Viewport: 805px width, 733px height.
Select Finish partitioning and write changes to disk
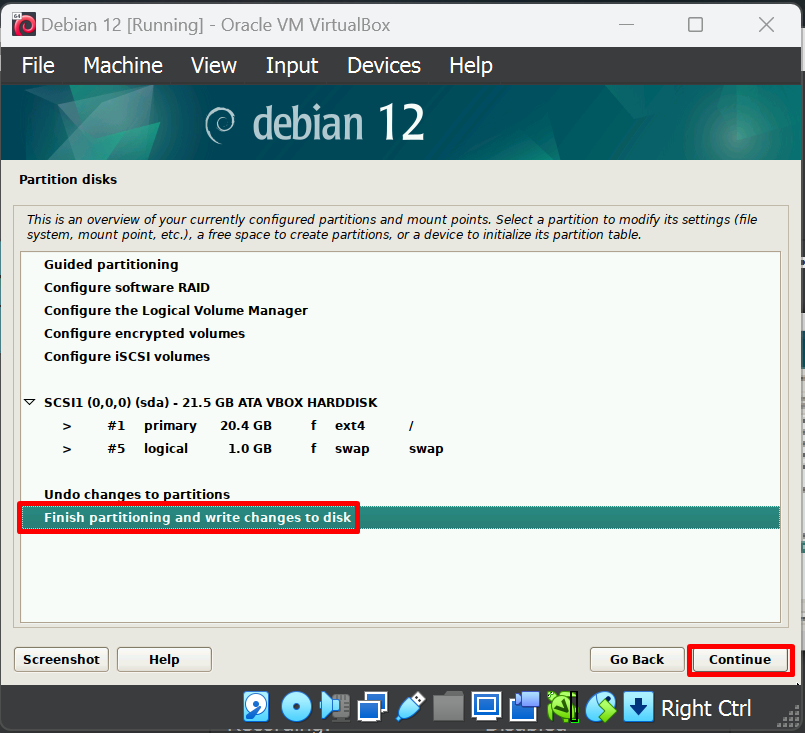tap(400, 517)
